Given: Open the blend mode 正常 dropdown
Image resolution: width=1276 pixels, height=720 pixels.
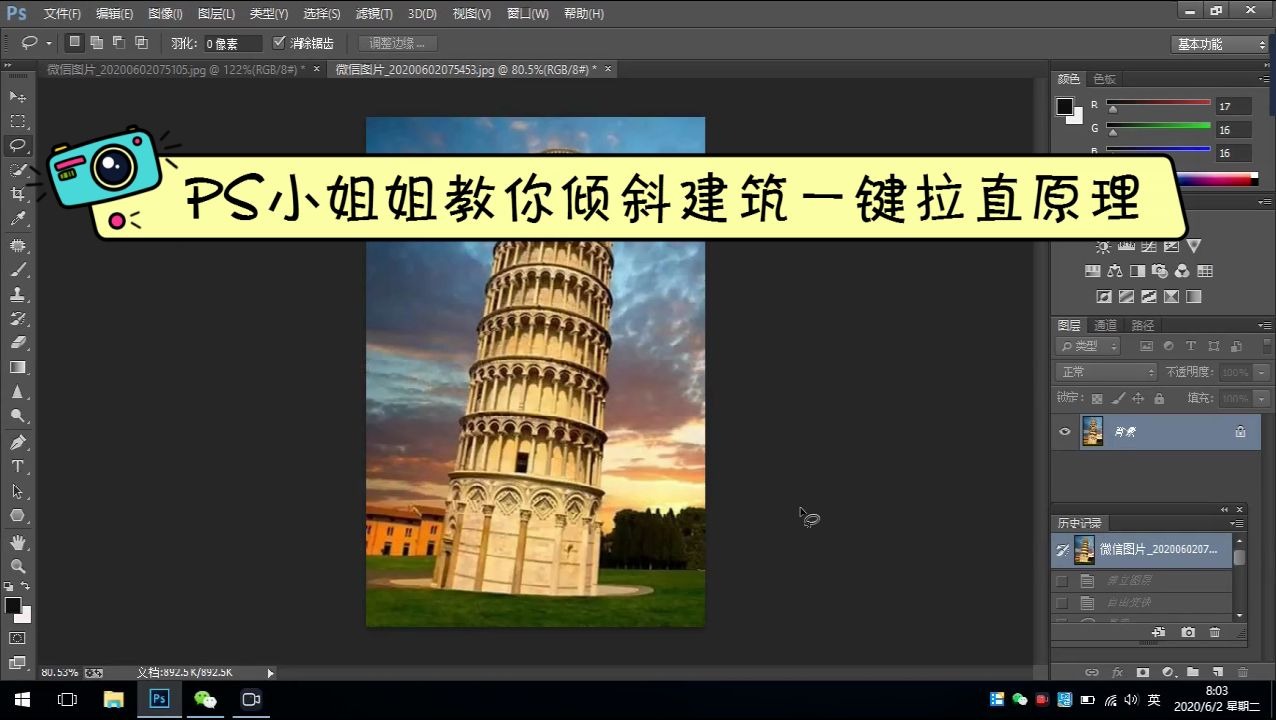Looking at the screenshot, I should pos(1107,372).
